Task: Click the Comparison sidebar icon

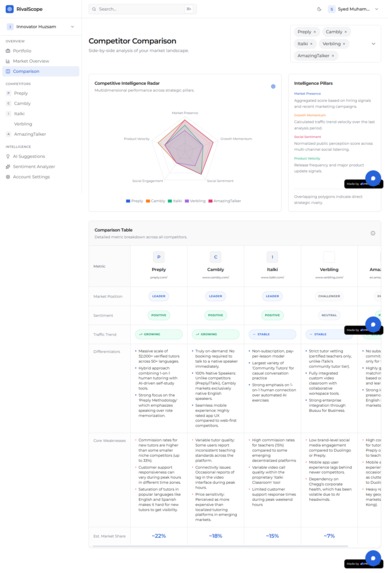Action: coord(8,71)
